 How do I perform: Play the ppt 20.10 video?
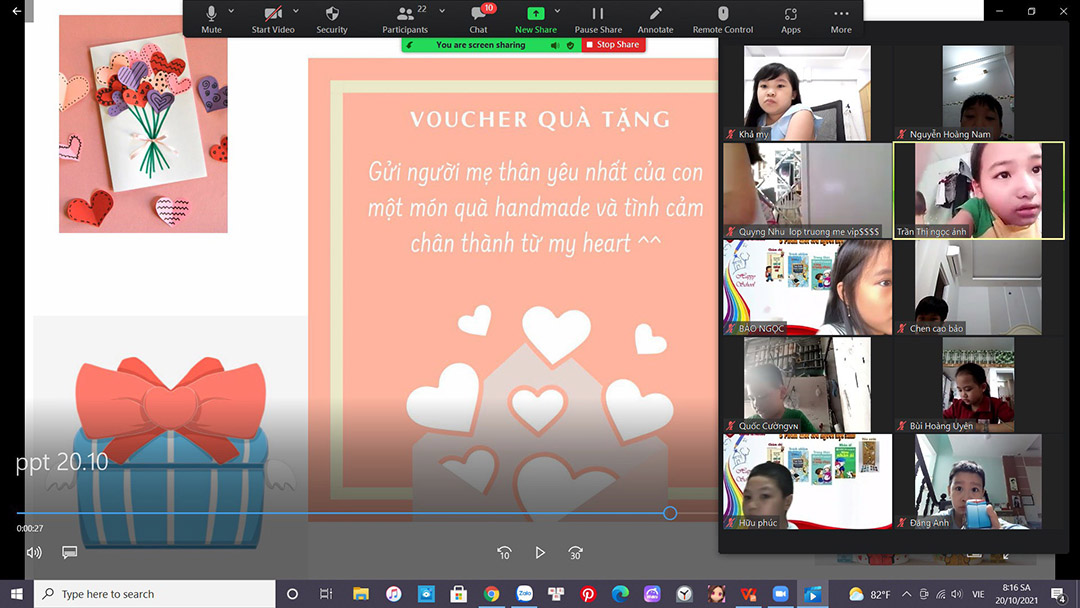pyautogui.click(x=540, y=553)
